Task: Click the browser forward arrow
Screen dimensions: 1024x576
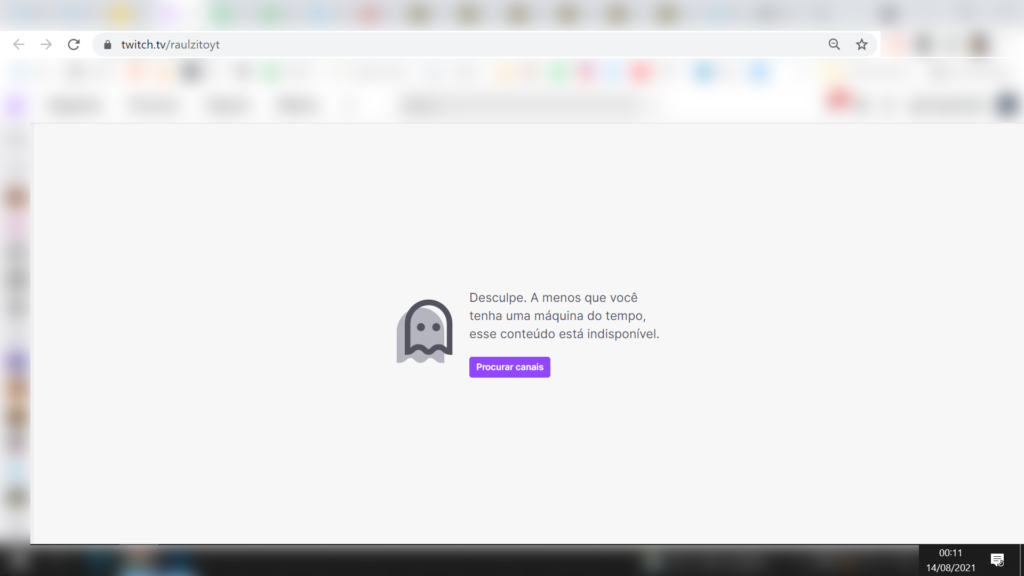Action: click(46, 45)
